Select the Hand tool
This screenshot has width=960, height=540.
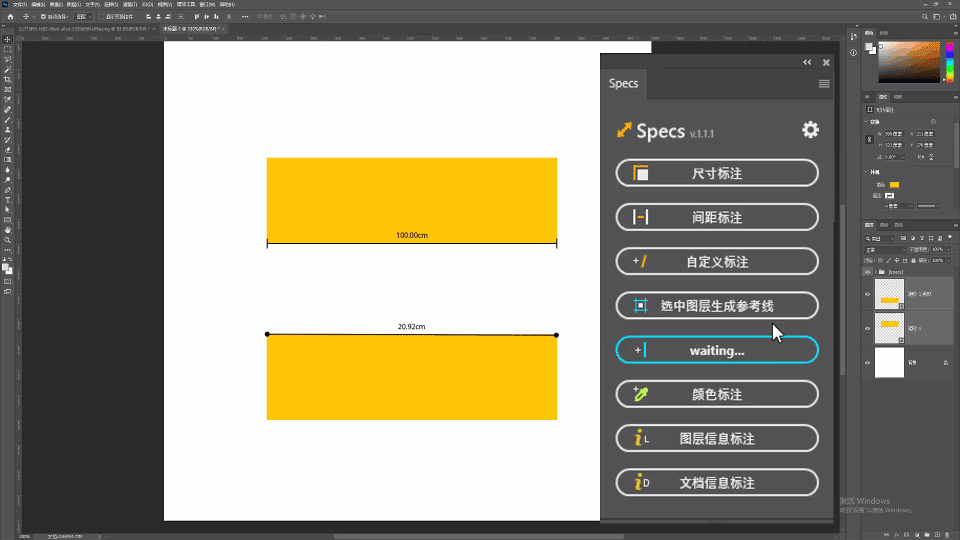[x=7, y=230]
